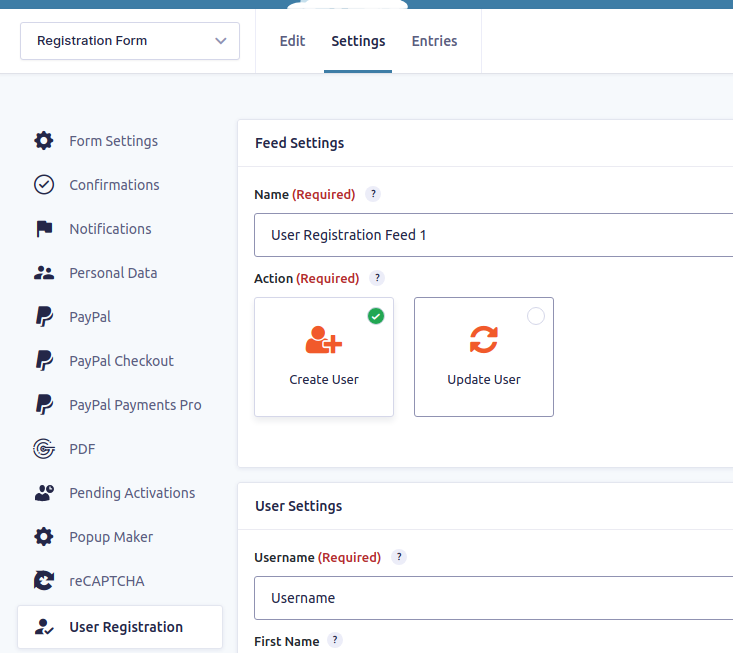
Task: Click the Notifications flag icon
Action: point(44,229)
